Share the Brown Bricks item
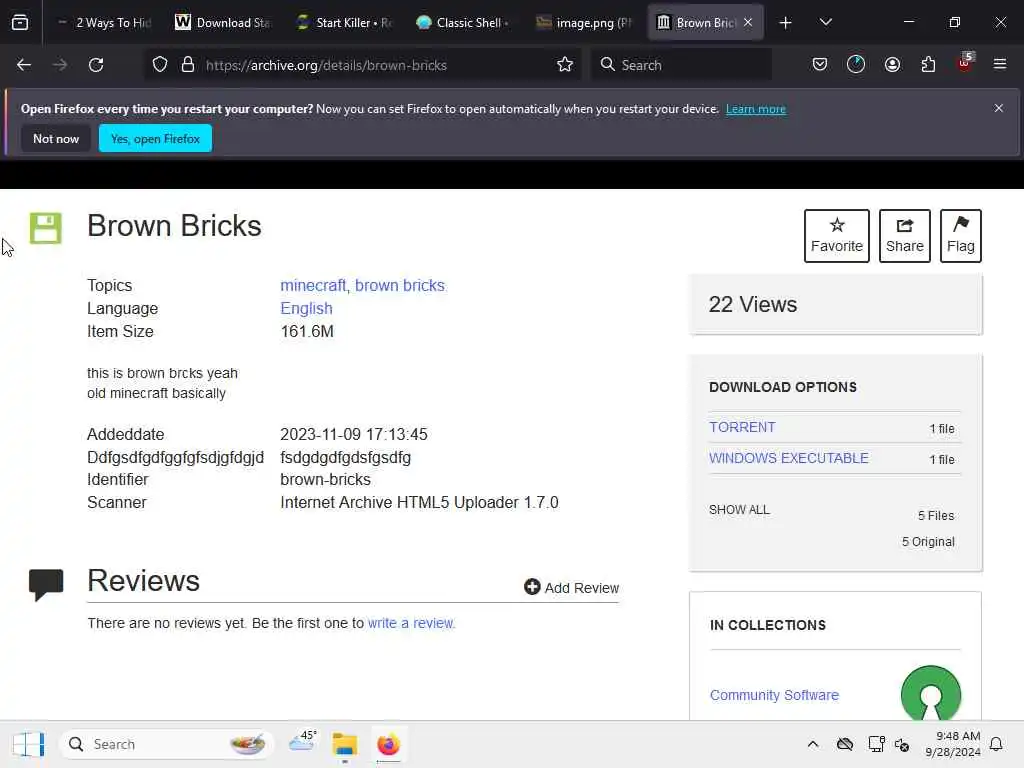The width and height of the screenshot is (1024, 768). point(904,236)
